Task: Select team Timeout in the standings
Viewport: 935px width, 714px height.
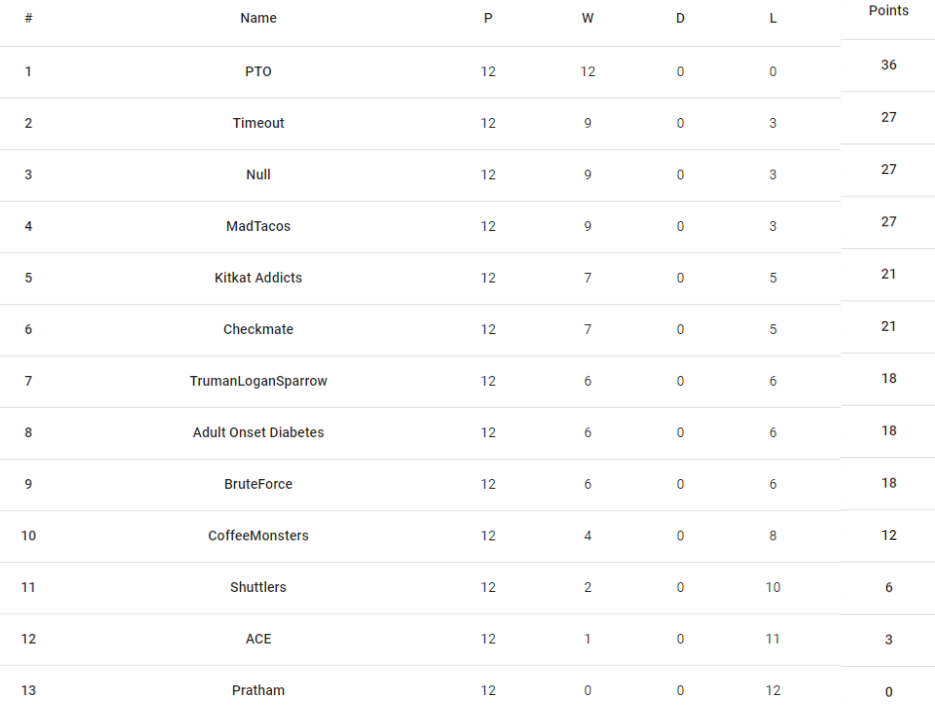Action: point(258,123)
